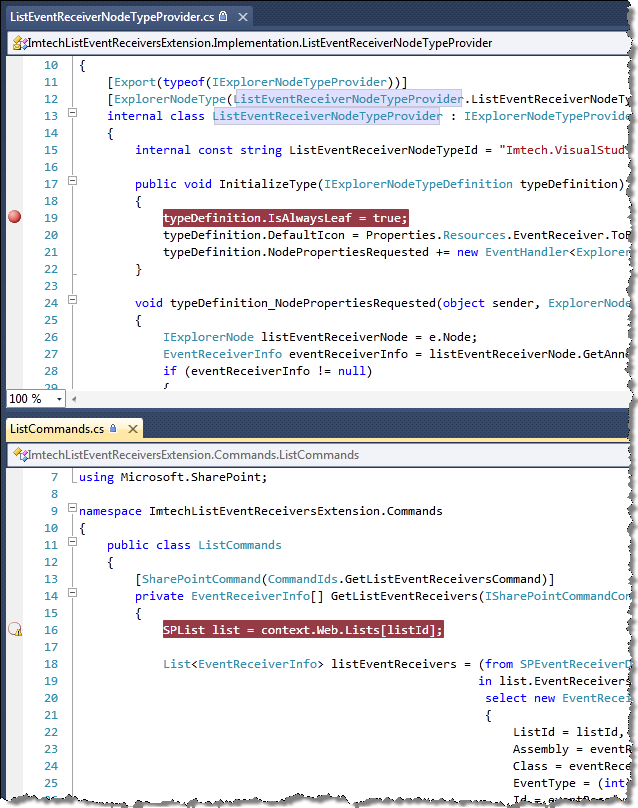Switch to ListEventReceiverNodeTypeProvider.cs tab
Screen dimensions: 638x808
[x=112, y=16]
